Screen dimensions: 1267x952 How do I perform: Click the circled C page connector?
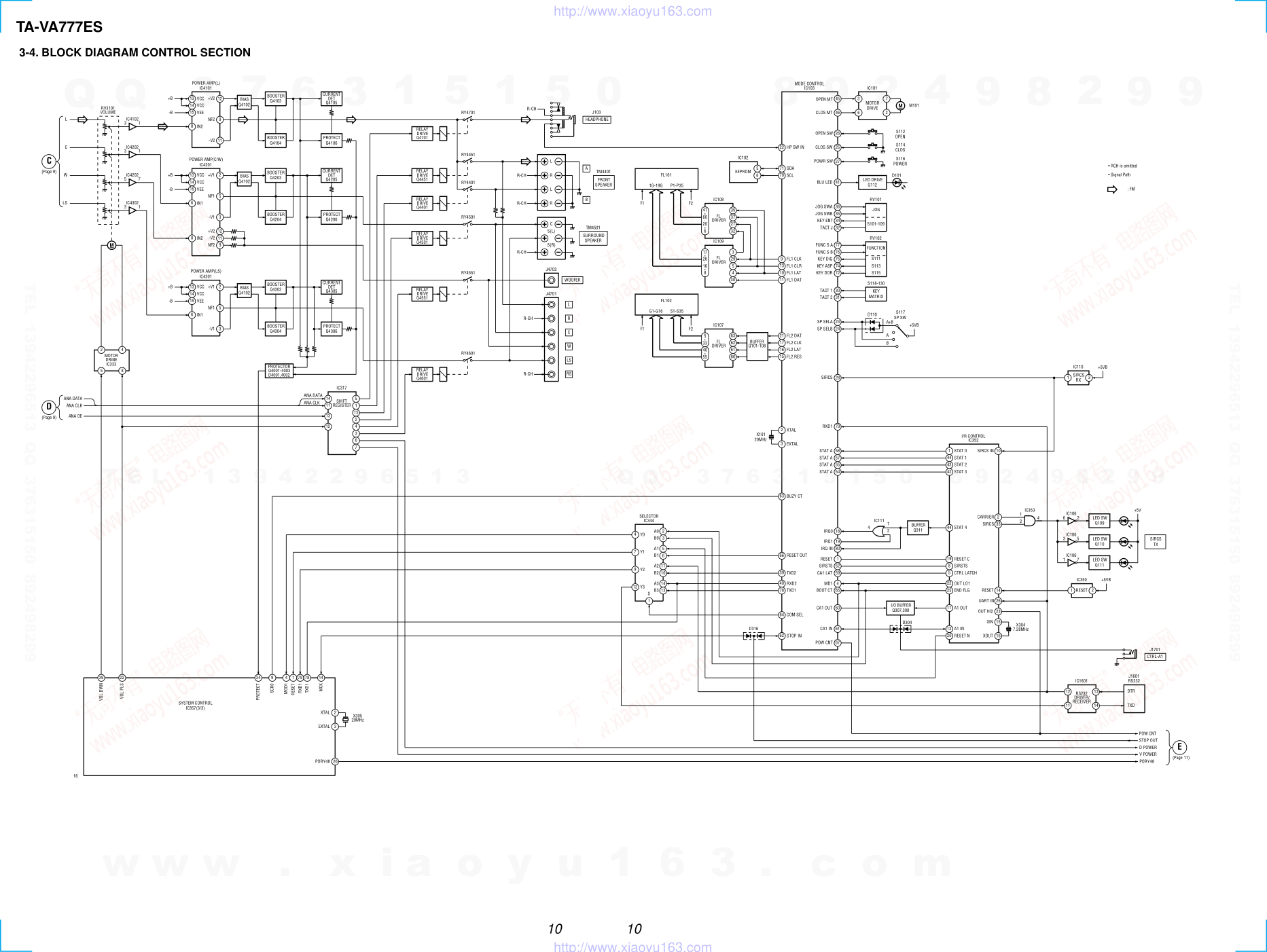[x=48, y=161]
